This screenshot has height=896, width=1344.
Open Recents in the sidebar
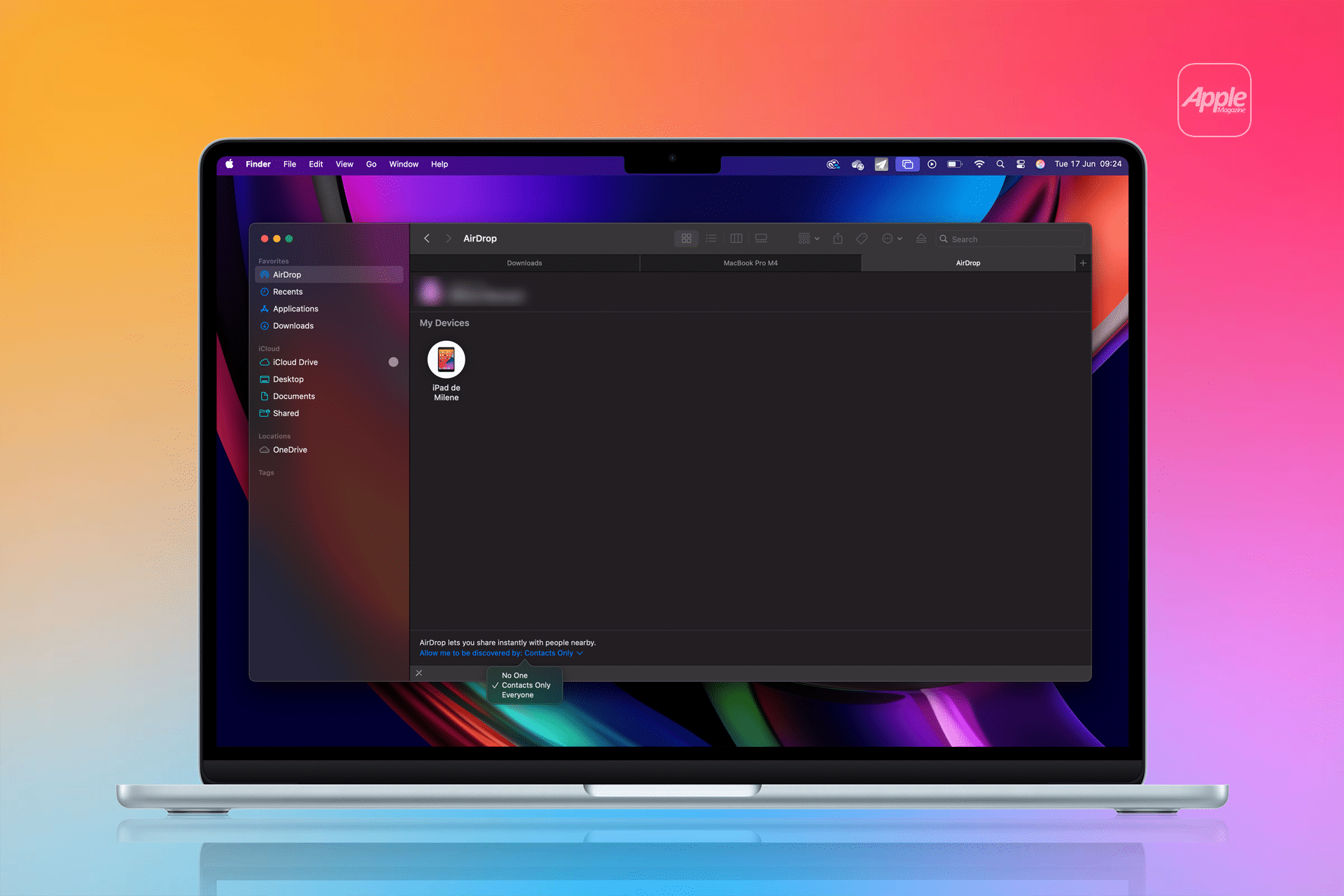pos(329,292)
